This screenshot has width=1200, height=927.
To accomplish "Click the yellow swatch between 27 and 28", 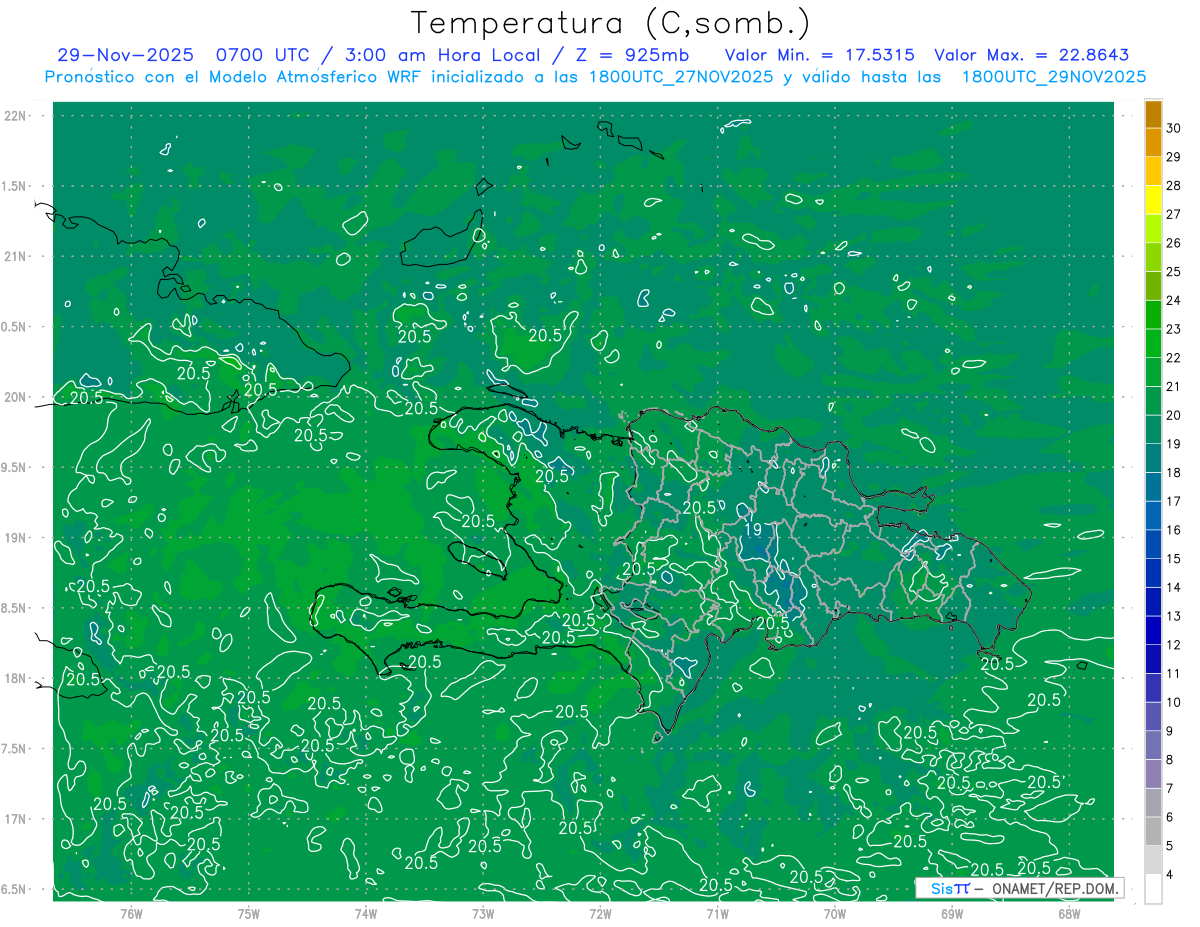I will coord(1154,200).
